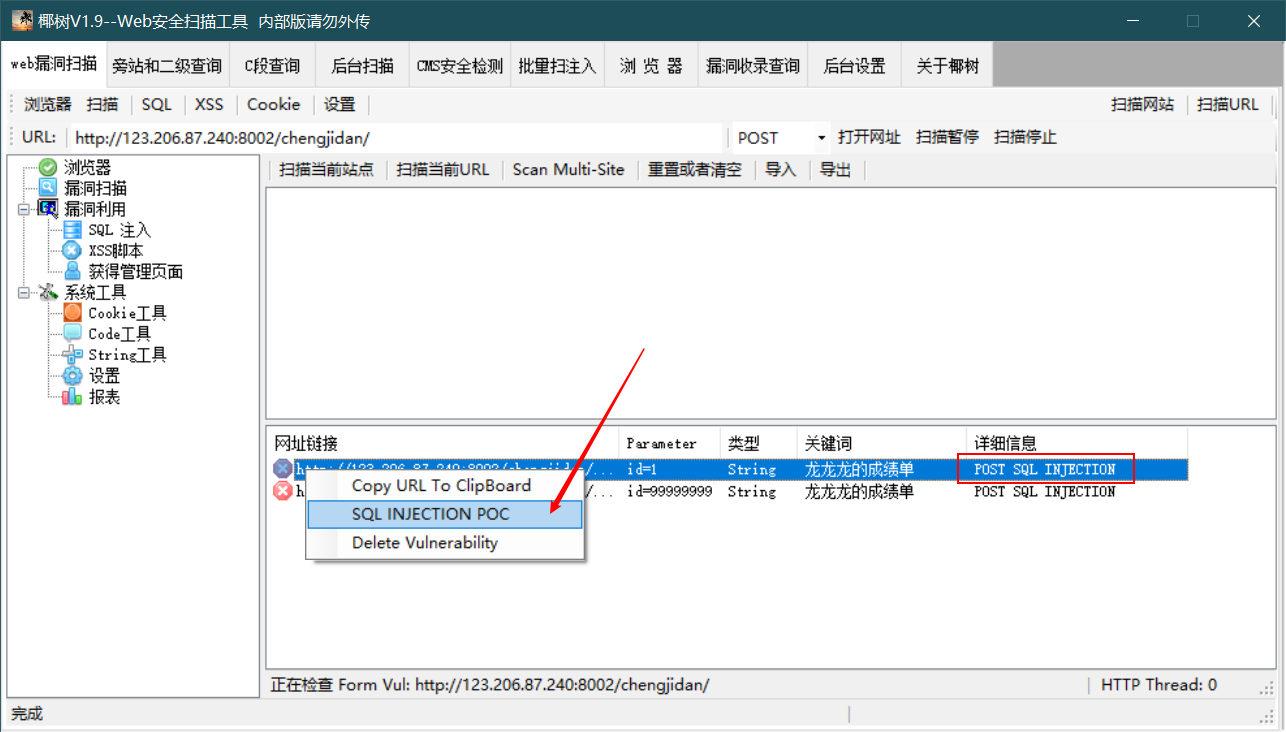Screen dimensions: 1286x732
Task: Click the 详细信息 column header
Action: 1077,443
